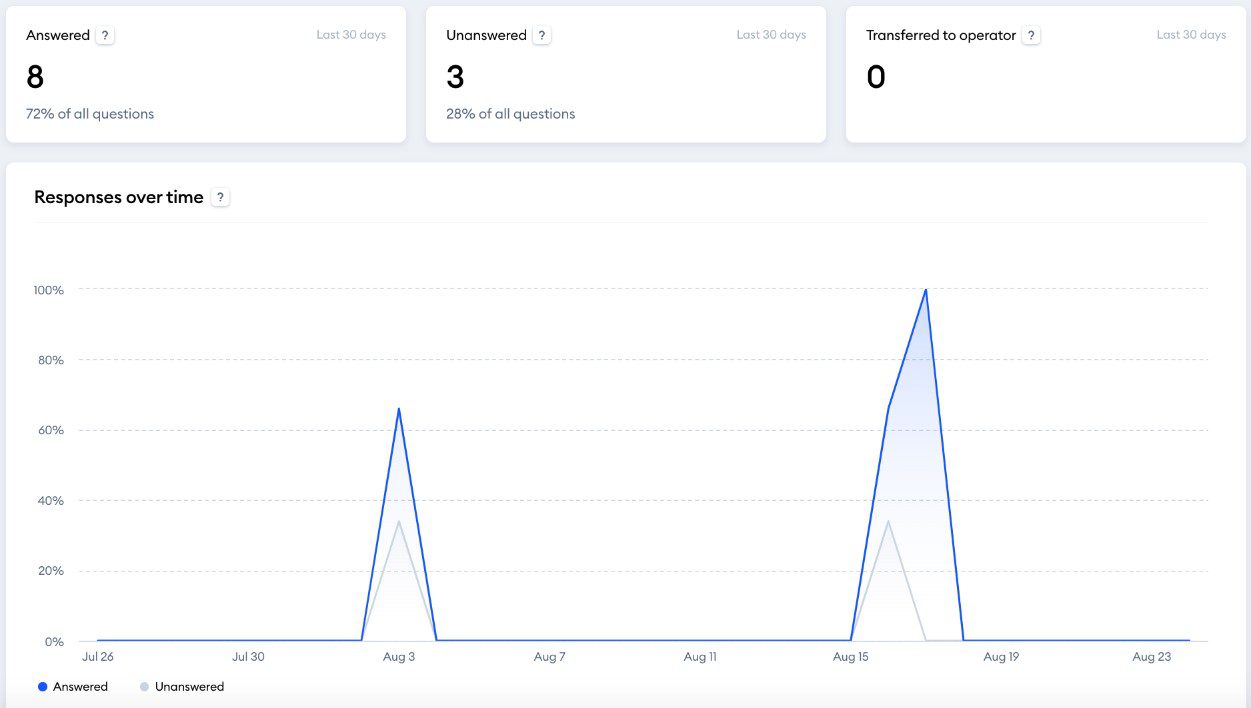Viewport: 1251px width, 708px height.
Task: Open the Last 30 days range on Transferred card
Action: 1191,34
